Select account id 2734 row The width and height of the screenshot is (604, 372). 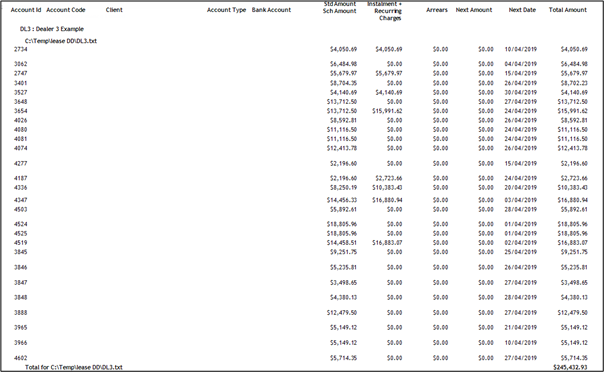(301, 49)
